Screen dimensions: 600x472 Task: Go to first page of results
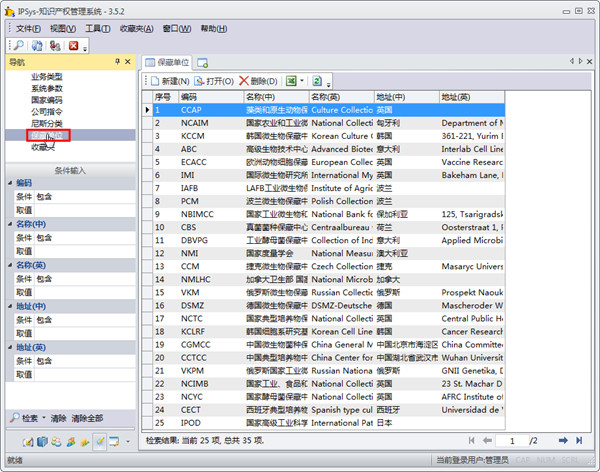point(471,441)
